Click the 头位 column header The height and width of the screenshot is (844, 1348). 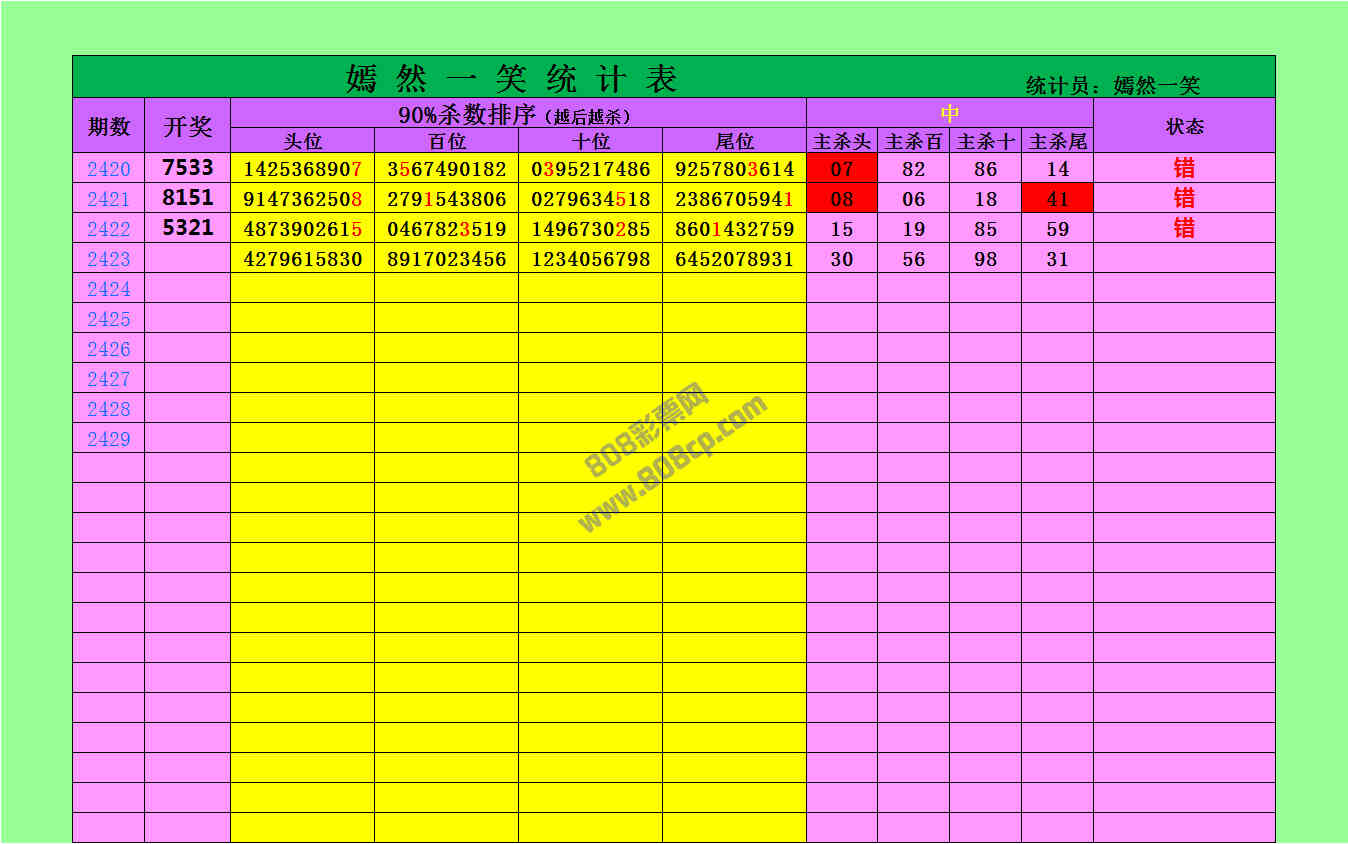[303, 142]
